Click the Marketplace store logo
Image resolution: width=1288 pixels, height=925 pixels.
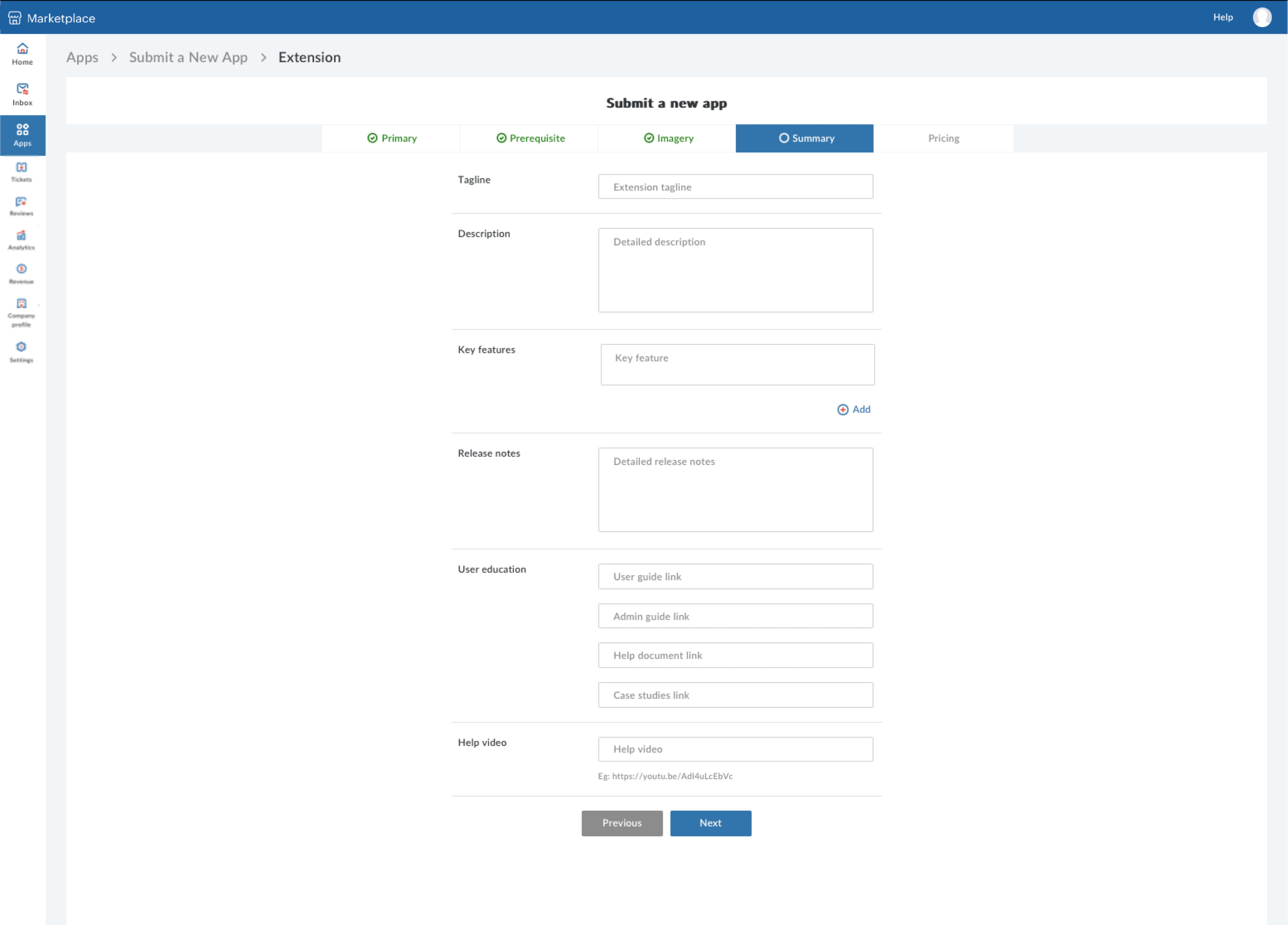tap(15, 18)
